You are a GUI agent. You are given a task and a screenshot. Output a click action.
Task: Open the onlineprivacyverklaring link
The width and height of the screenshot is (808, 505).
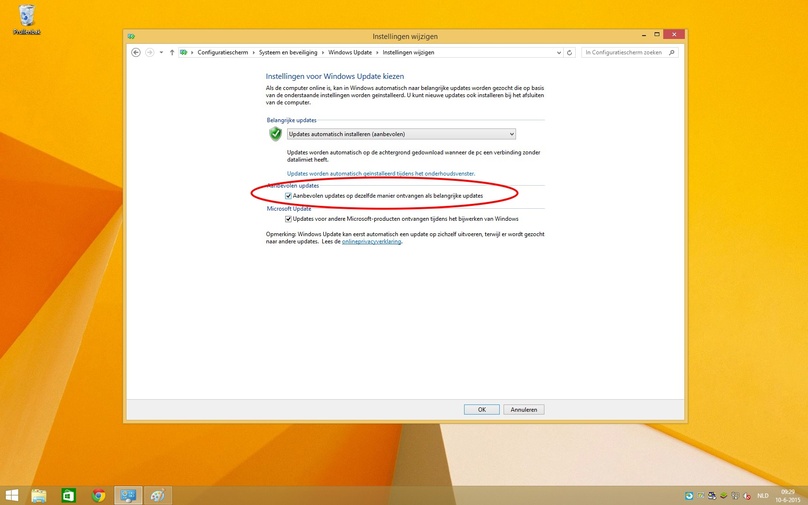point(372,241)
